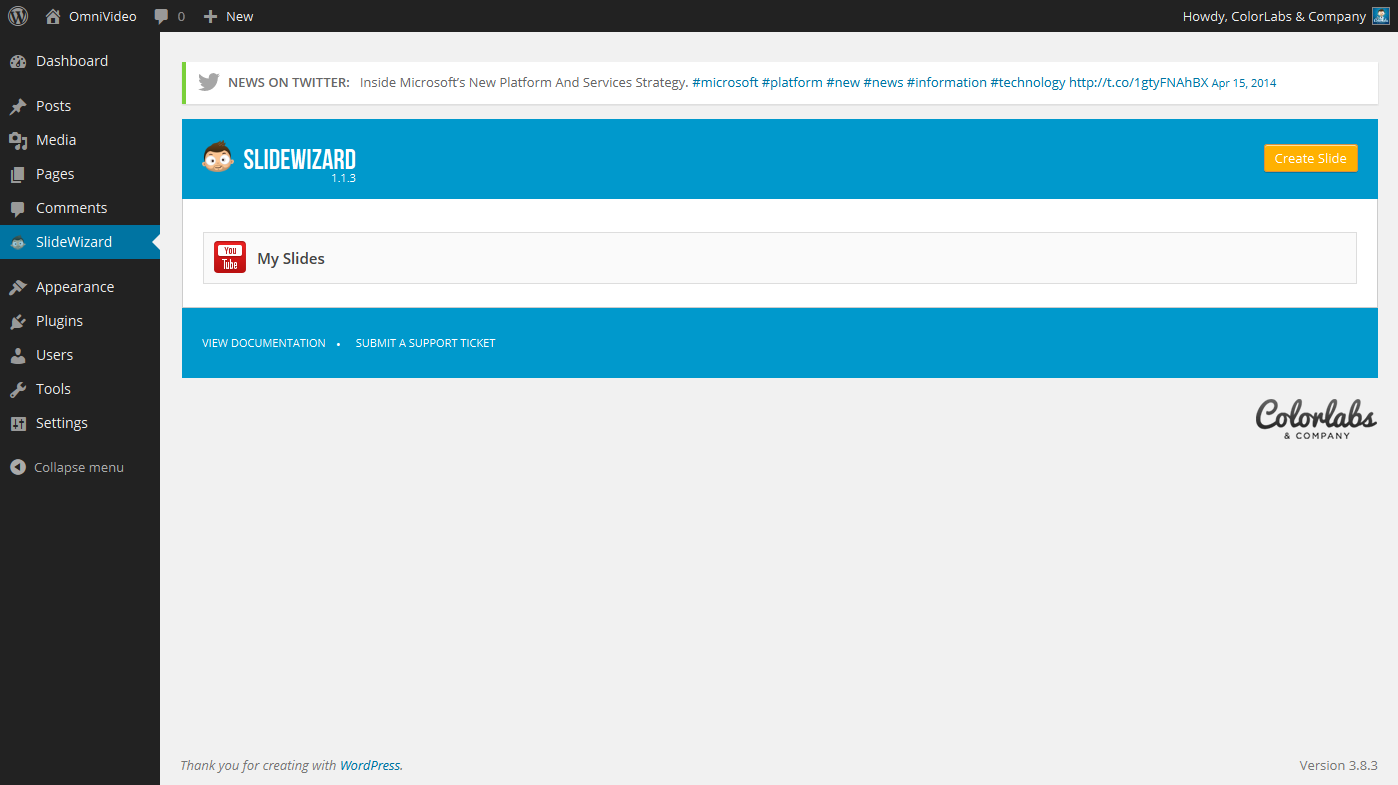Open the Media menu item
Image resolution: width=1398 pixels, height=785 pixels.
coord(56,140)
